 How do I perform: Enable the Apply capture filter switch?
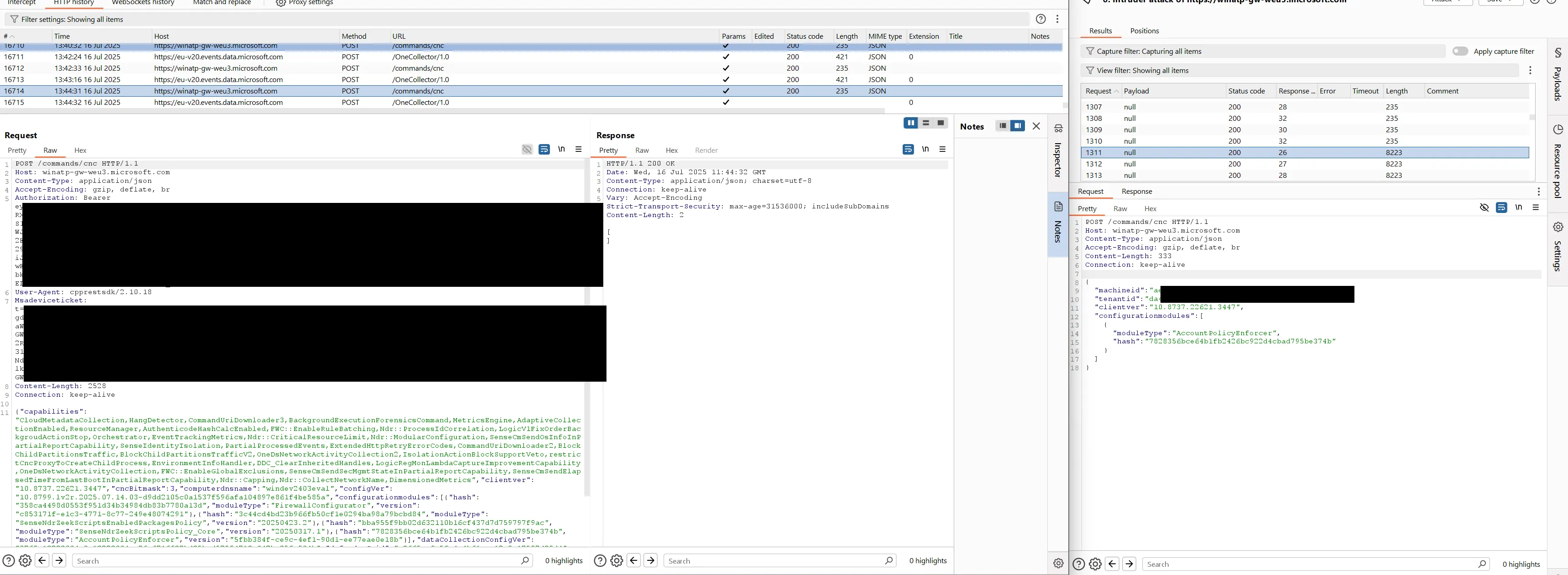[1460, 51]
